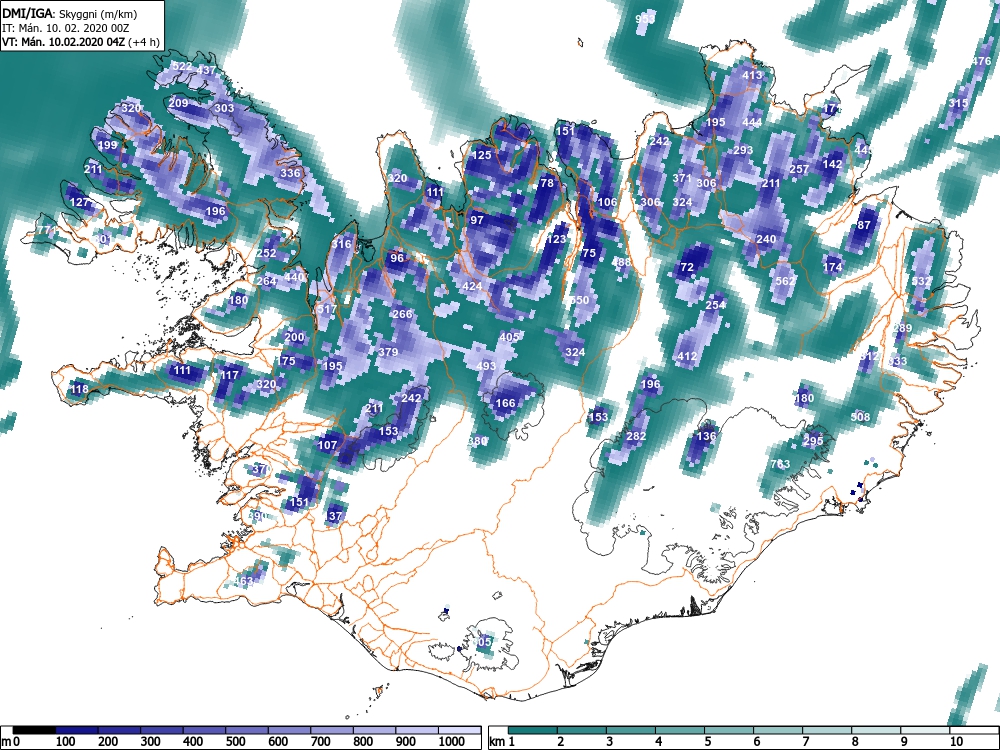Click the visibility value '444' on the map
The width and height of the screenshot is (1000, 750).
(x=753, y=122)
